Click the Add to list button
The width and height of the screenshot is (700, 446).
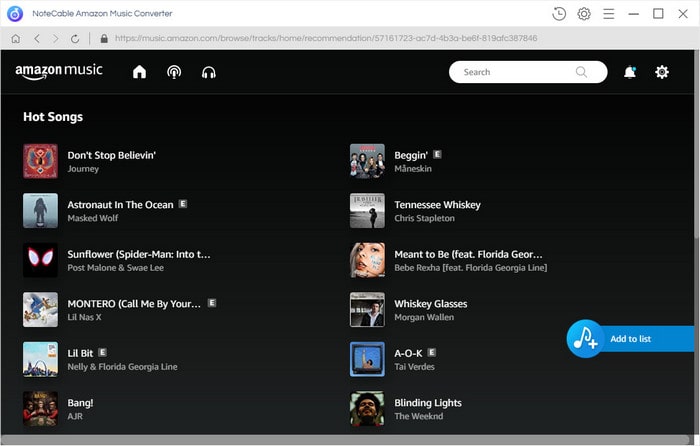630,338
